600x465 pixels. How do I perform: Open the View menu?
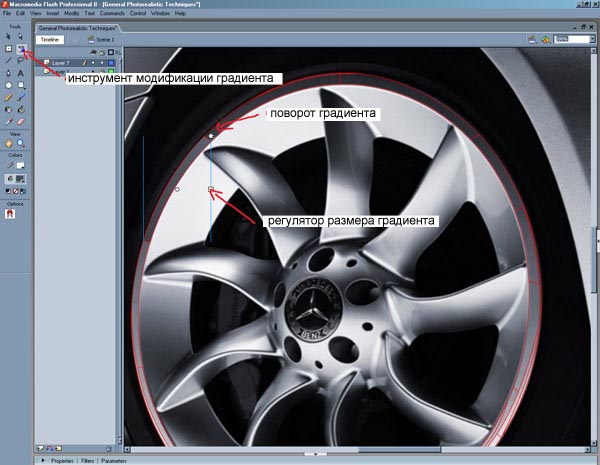point(36,13)
